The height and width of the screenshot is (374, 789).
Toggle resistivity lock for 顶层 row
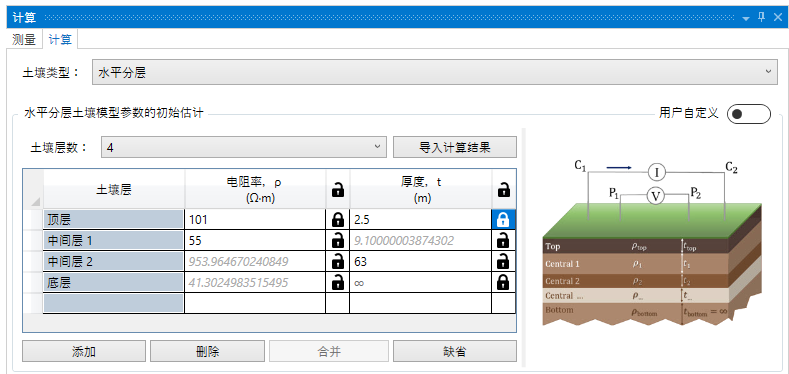point(338,219)
